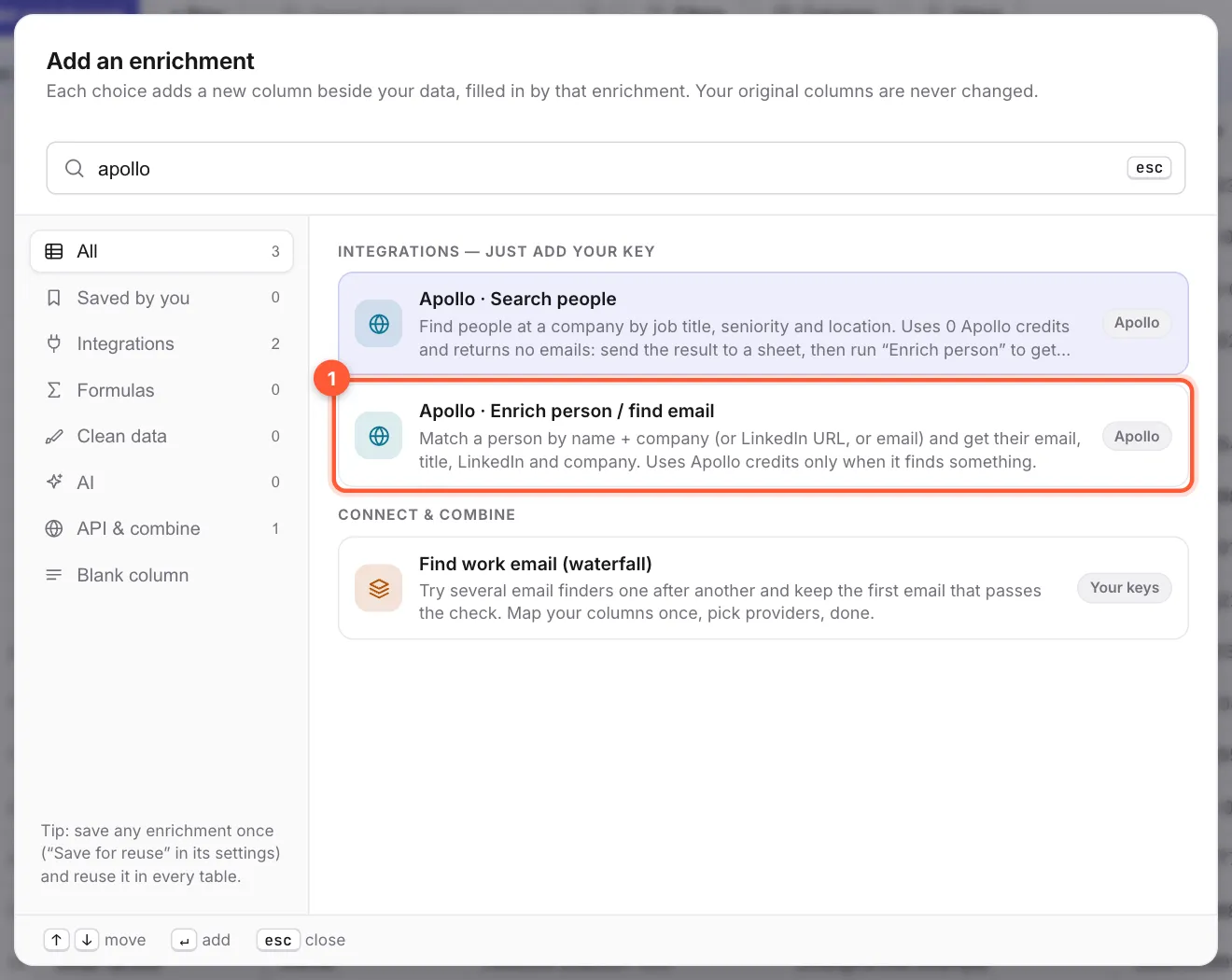Choose the Blank column option
Image resolution: width=1232 pixels, height=980 pixels.
(x=161, y=575)
